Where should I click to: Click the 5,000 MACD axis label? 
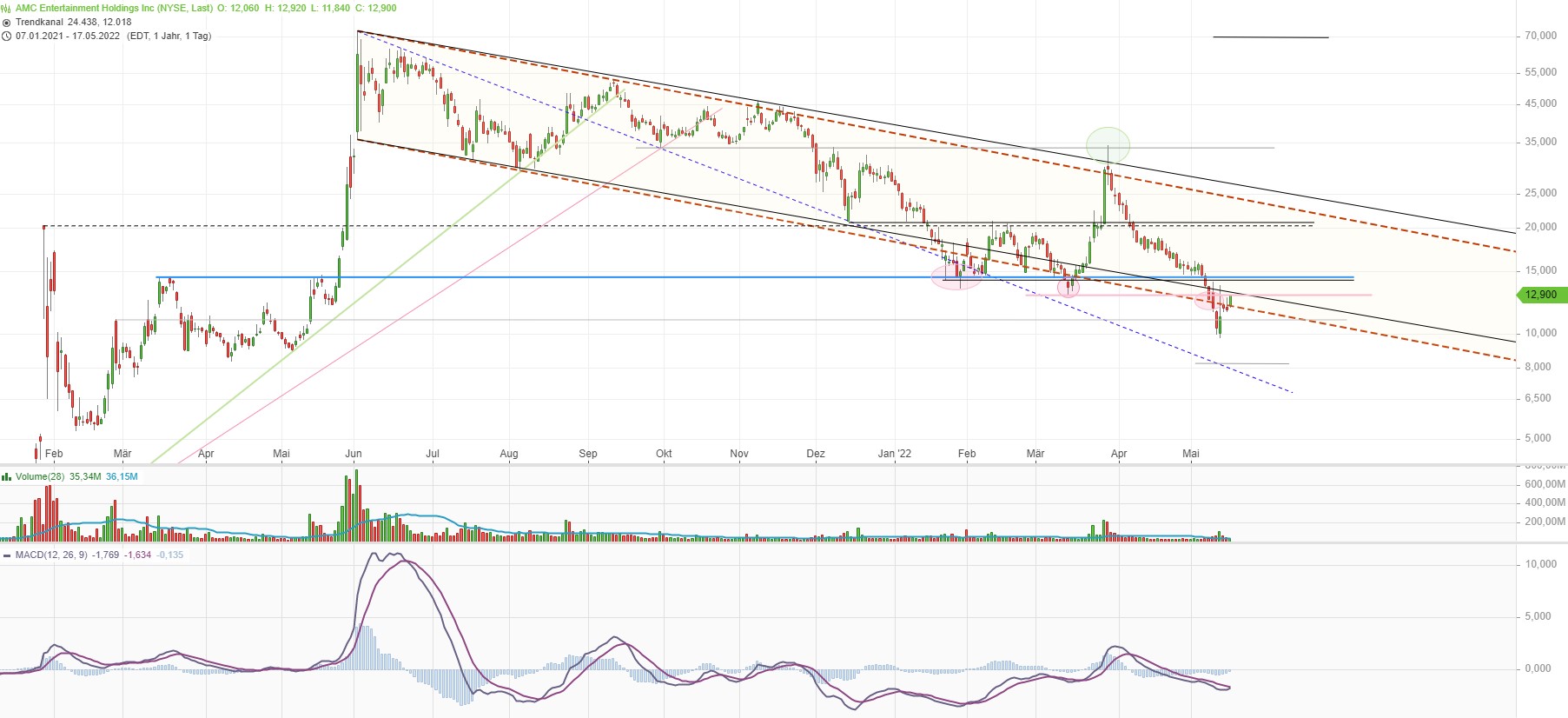(1538, 617)
